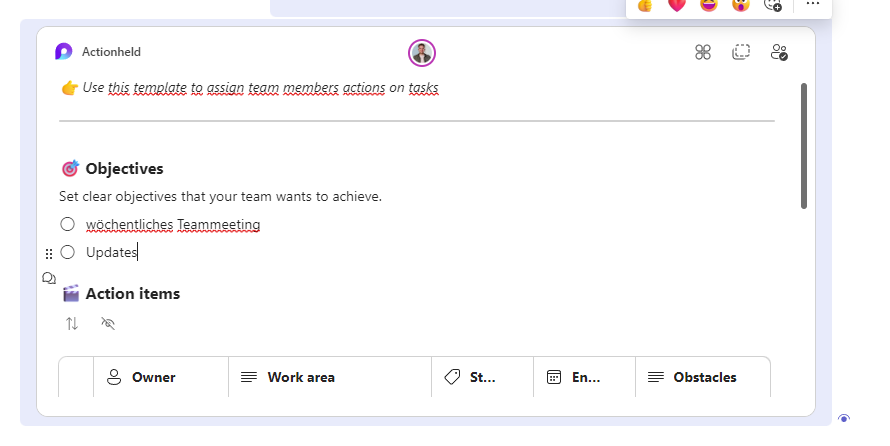890x446 pixels.
Task: Open the more options ellipsis menu
Action: pyautogui.click(x=813, y=4)
